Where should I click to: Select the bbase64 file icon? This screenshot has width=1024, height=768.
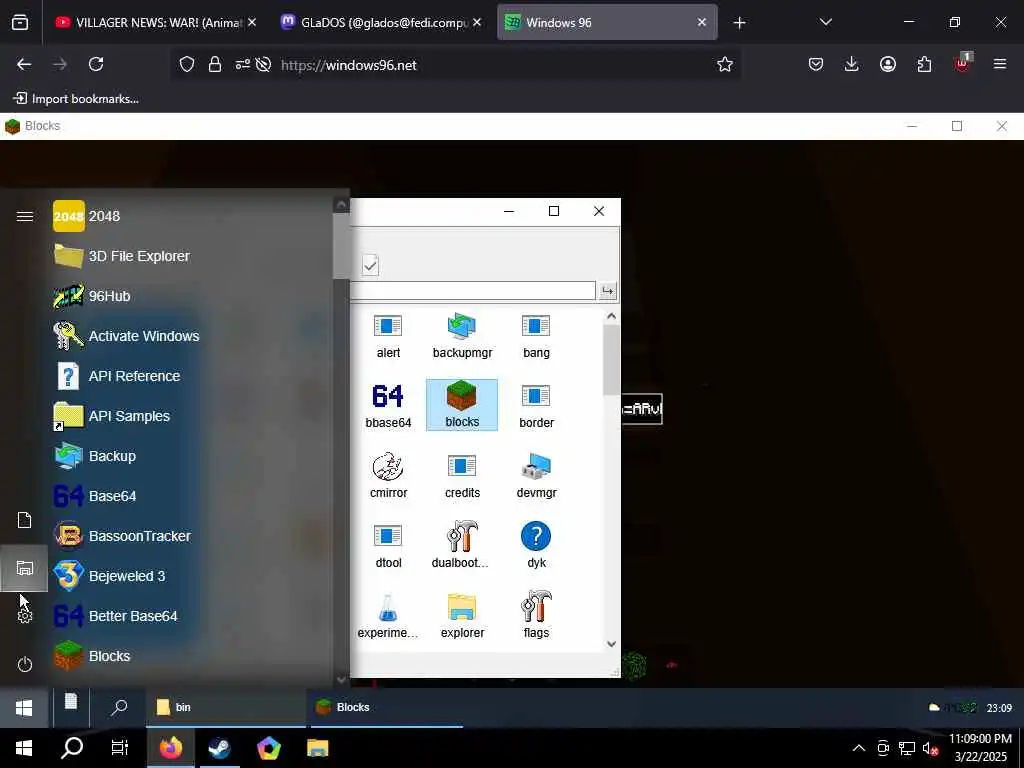point(388,406)
